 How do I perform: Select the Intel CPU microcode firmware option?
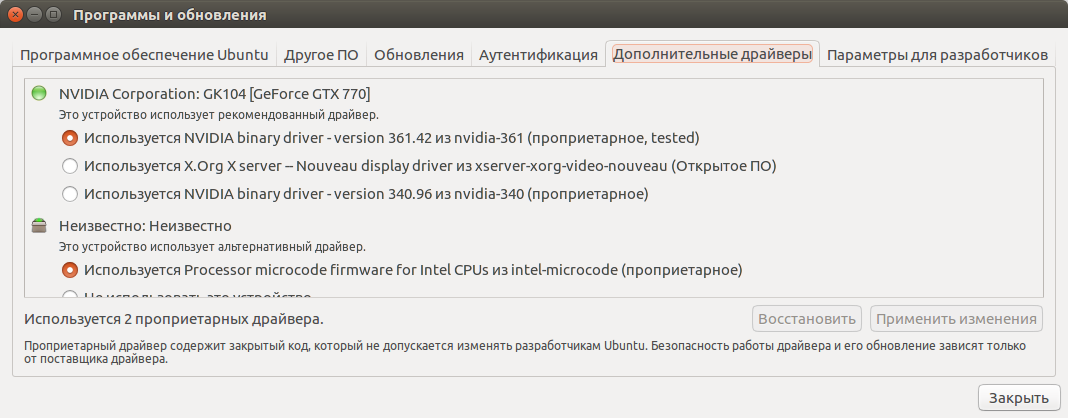coord(69,270)
